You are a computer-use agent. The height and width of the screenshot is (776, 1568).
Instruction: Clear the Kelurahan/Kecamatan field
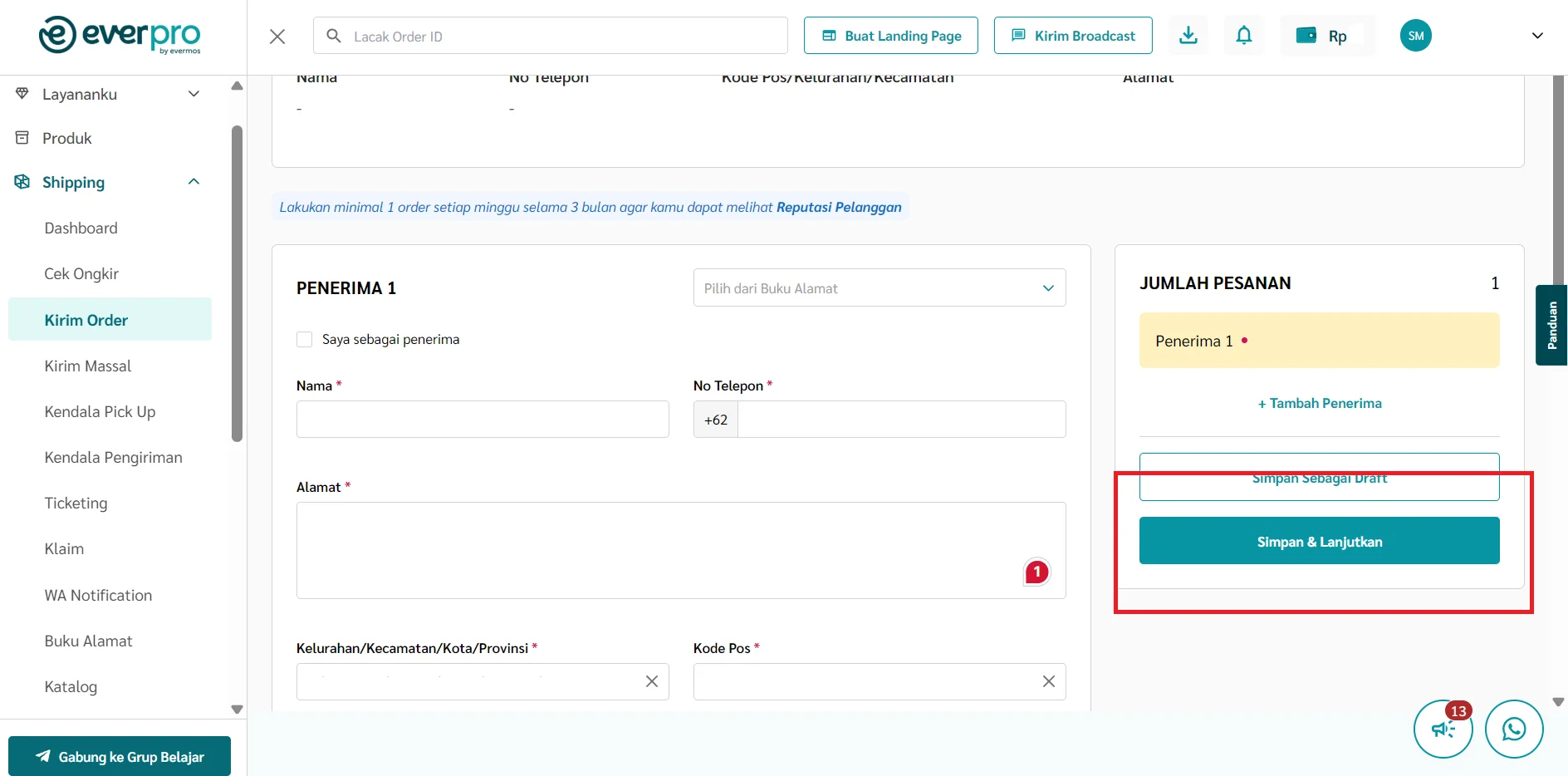pyautogui.click(x=651, y=681)
